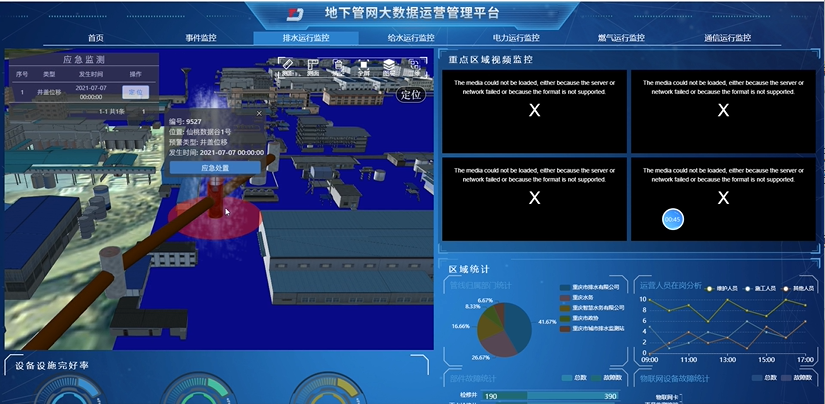This screenshot has height=404, width=825.
Task: Click the 应急监测 panel title
Action: 84,59
